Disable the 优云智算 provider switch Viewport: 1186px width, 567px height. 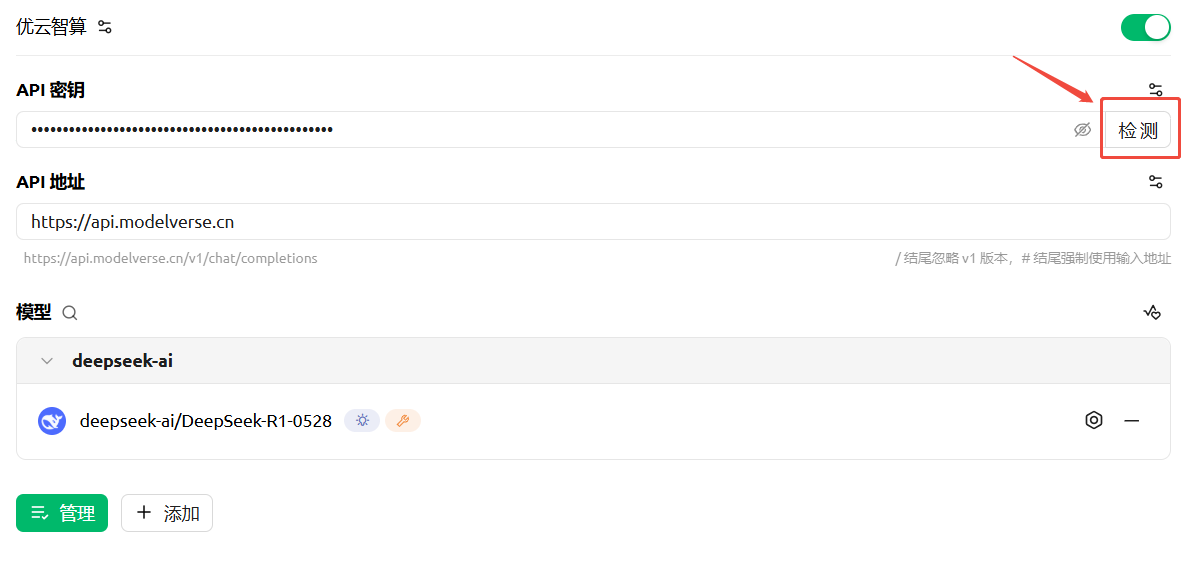pyautogui.click(x=1145, y=27)
